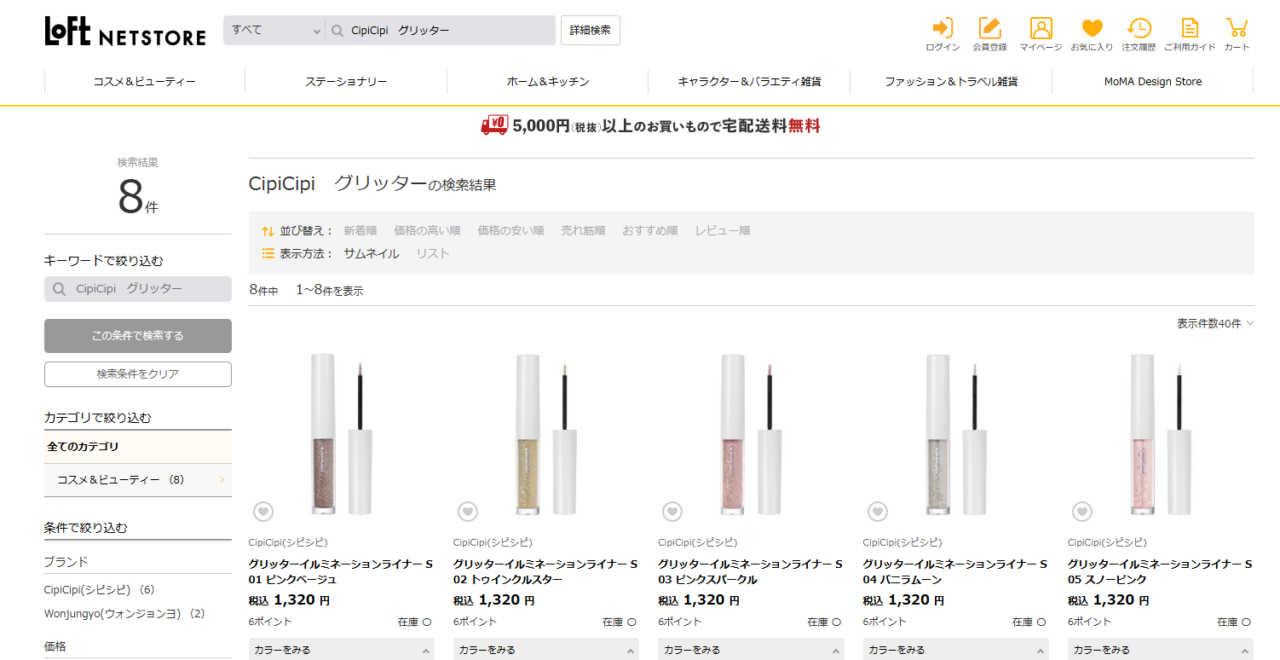Open My Page icon

coord(1041,29)
